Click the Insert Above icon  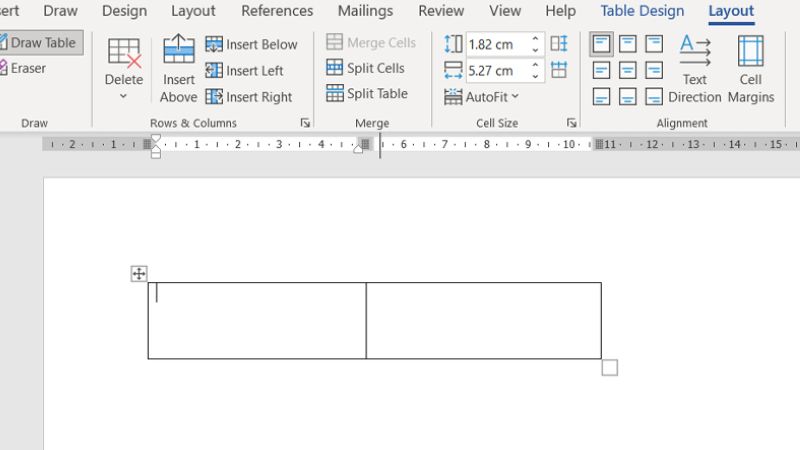(178, 50)
